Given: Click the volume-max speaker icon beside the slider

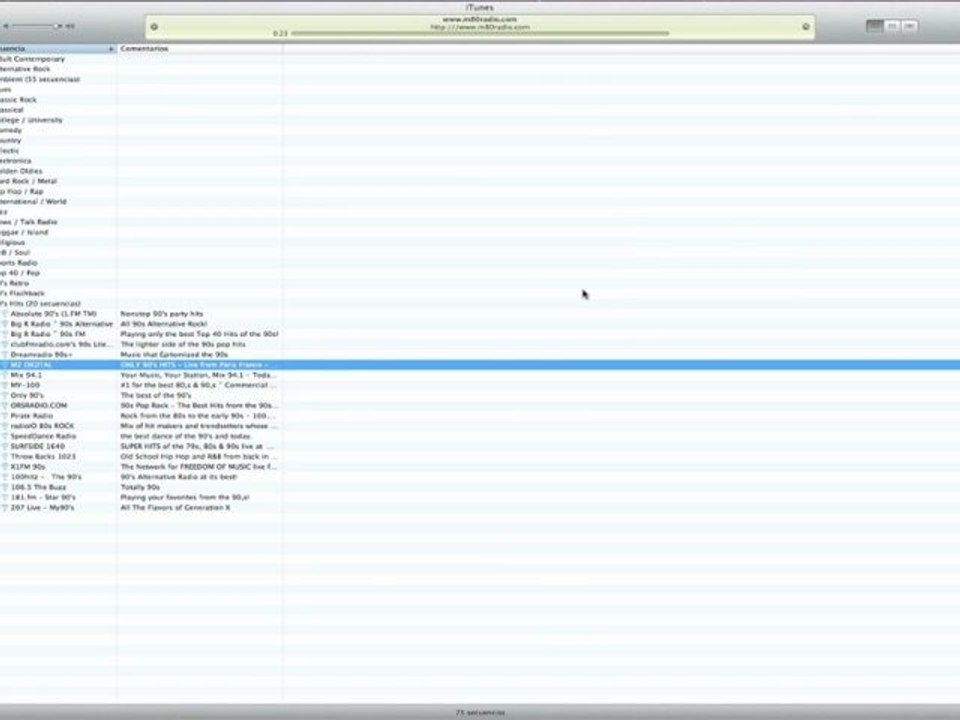Looking at the screenshot, I should tap(70, 26).
